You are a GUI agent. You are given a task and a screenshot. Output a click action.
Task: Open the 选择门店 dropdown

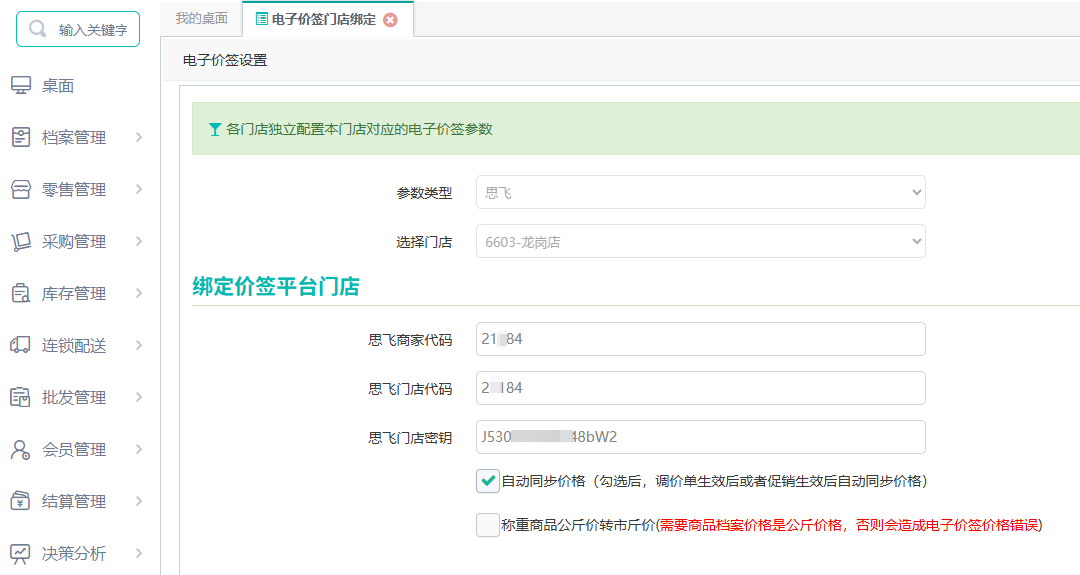[x=700, y=242]
